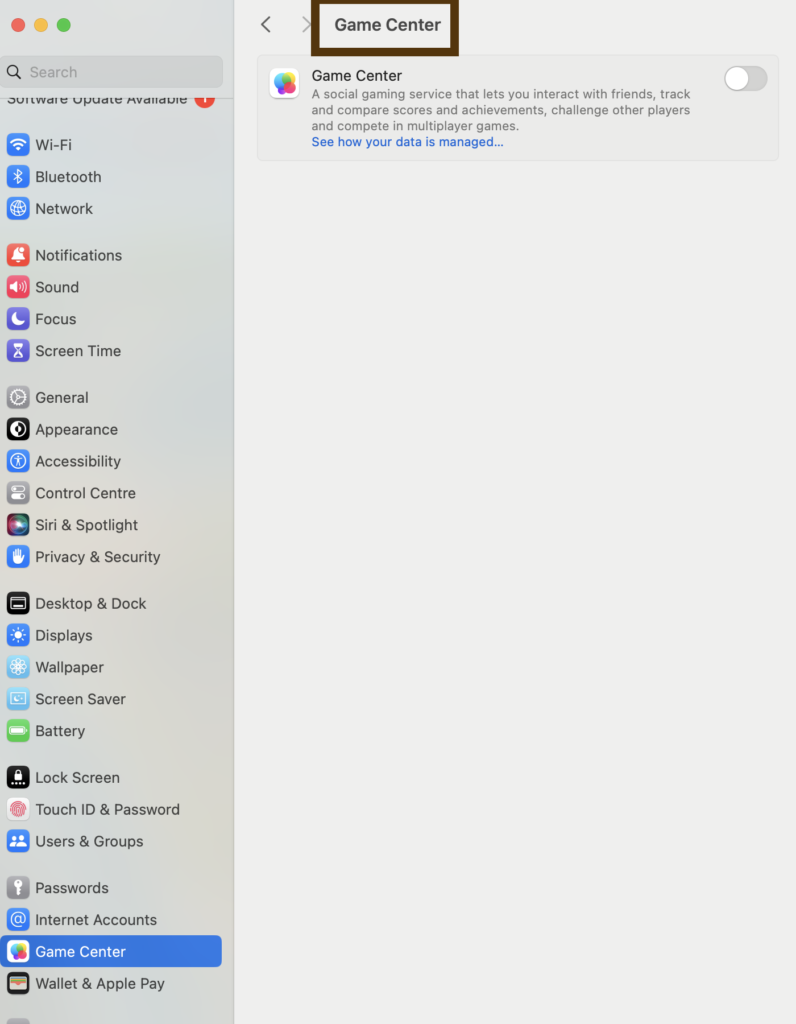Click the Game Center icon in main pane

pos(285,84)
